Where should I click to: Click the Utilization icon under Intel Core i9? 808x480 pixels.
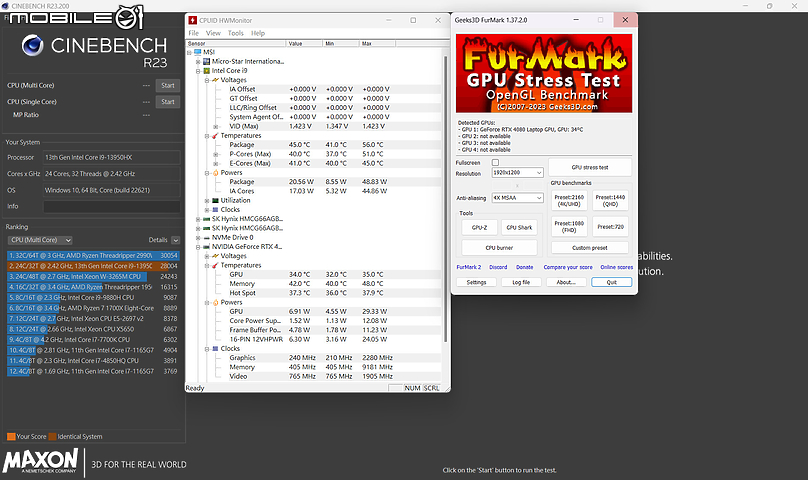coord(215,201)
